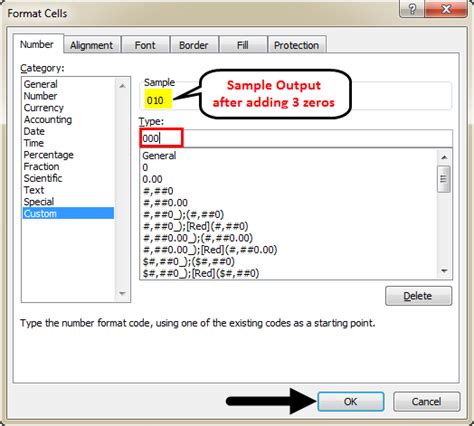Open the Font tab
The image size is (474, 426).
[145, 45]
